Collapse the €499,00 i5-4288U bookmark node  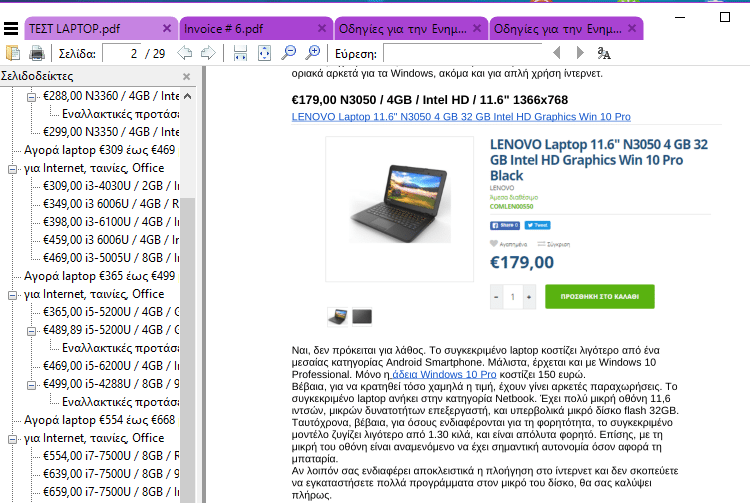(31, 385)
